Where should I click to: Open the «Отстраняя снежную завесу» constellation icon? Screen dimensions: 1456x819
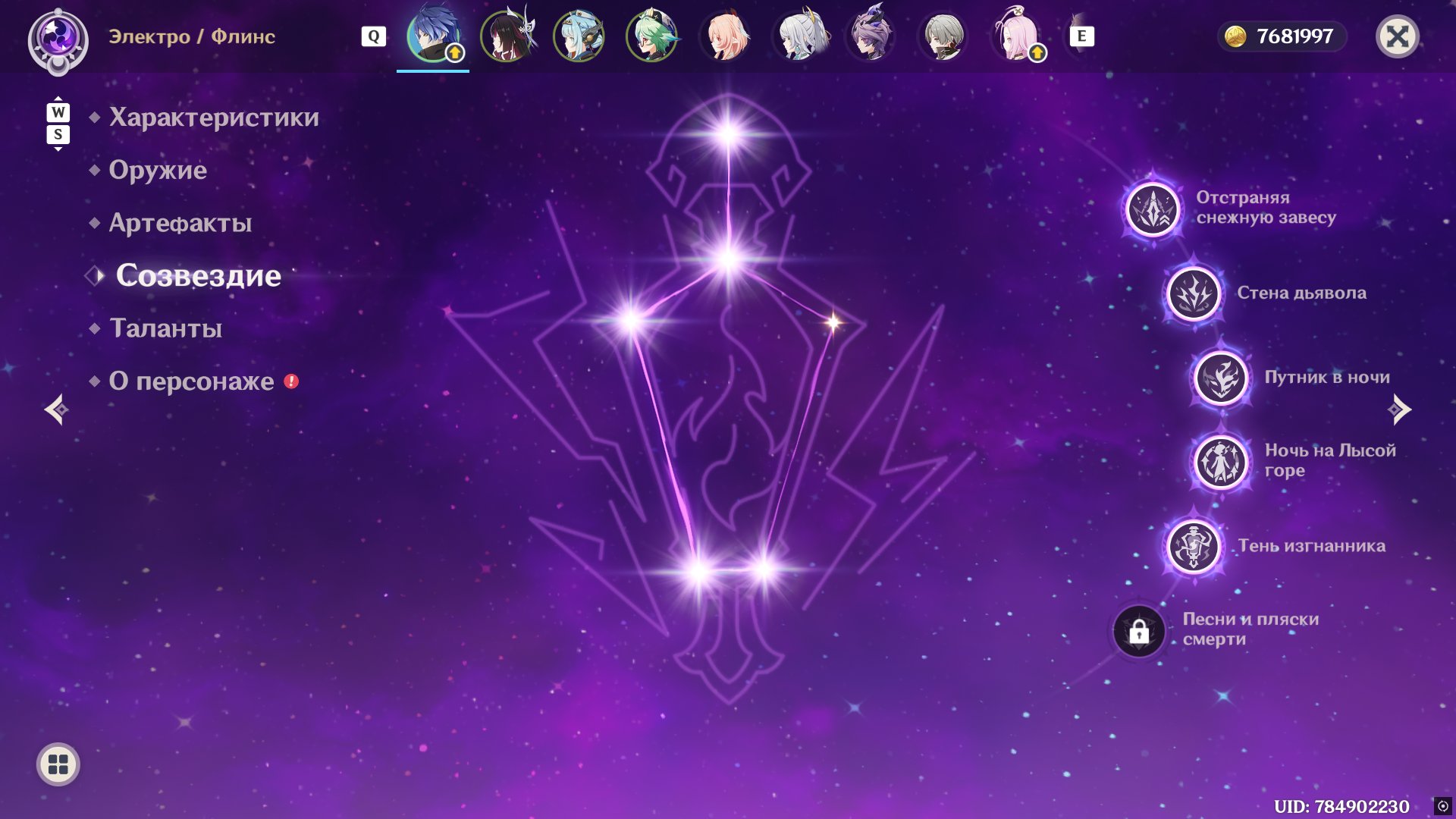pyautogui.click(x=1153, y=209)
